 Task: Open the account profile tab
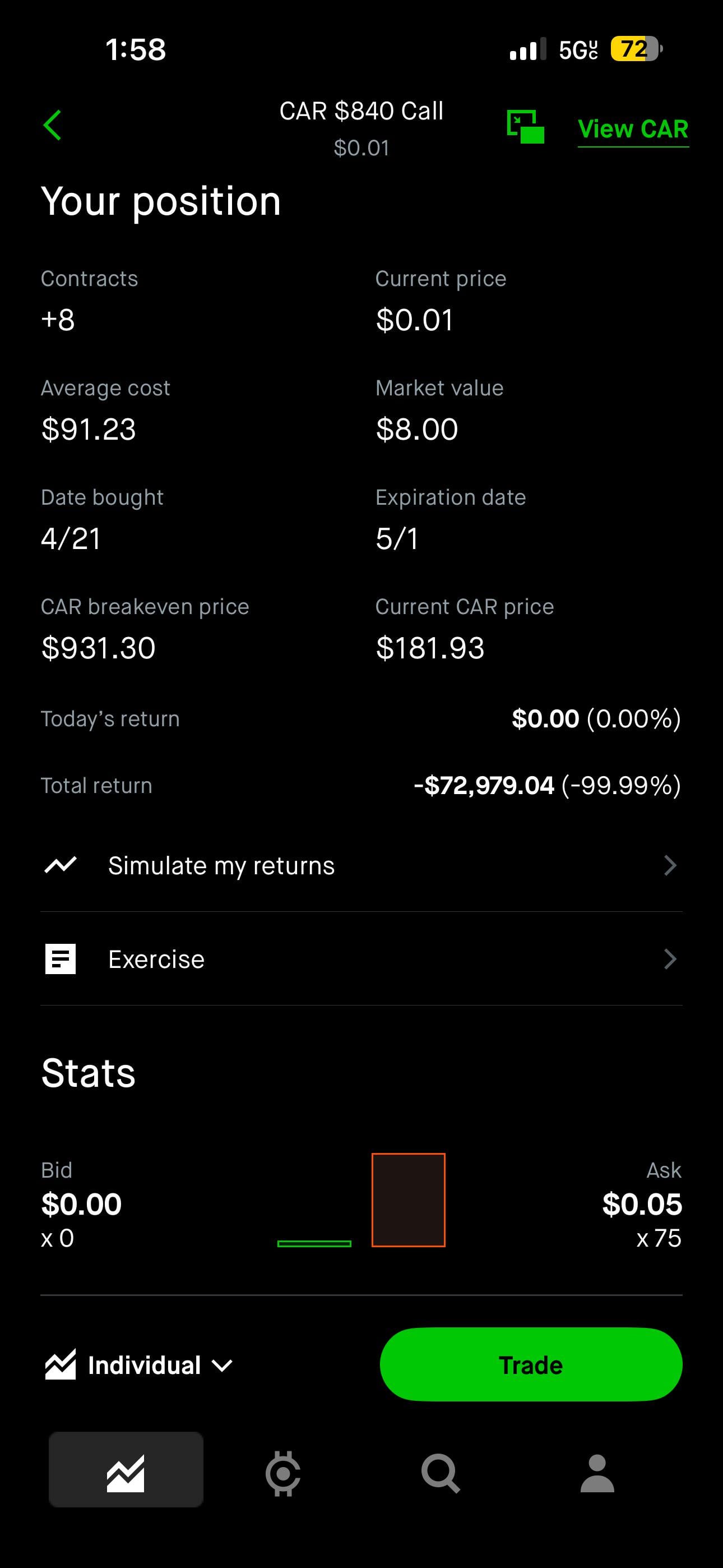[597, 1474]
